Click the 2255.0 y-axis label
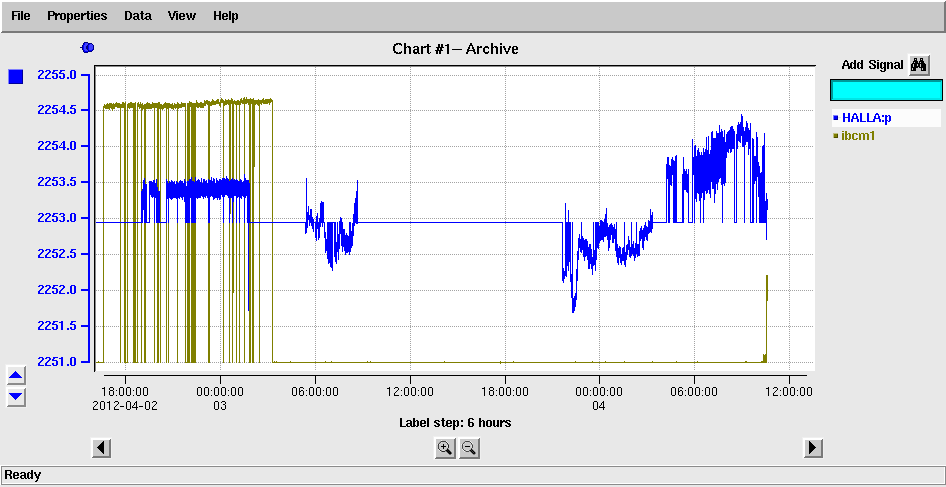Viewport: 946px width, 487px height. 57,75
